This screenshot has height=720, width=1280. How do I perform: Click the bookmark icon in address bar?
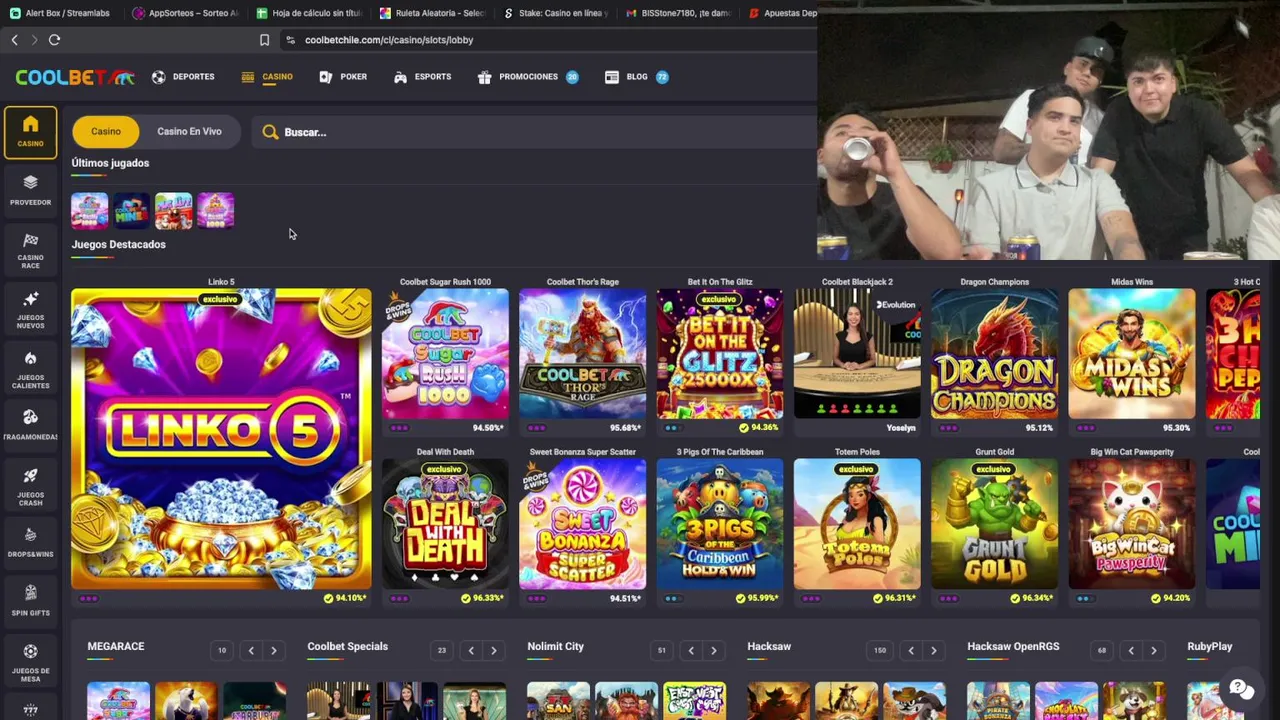(x=264, y=40)
